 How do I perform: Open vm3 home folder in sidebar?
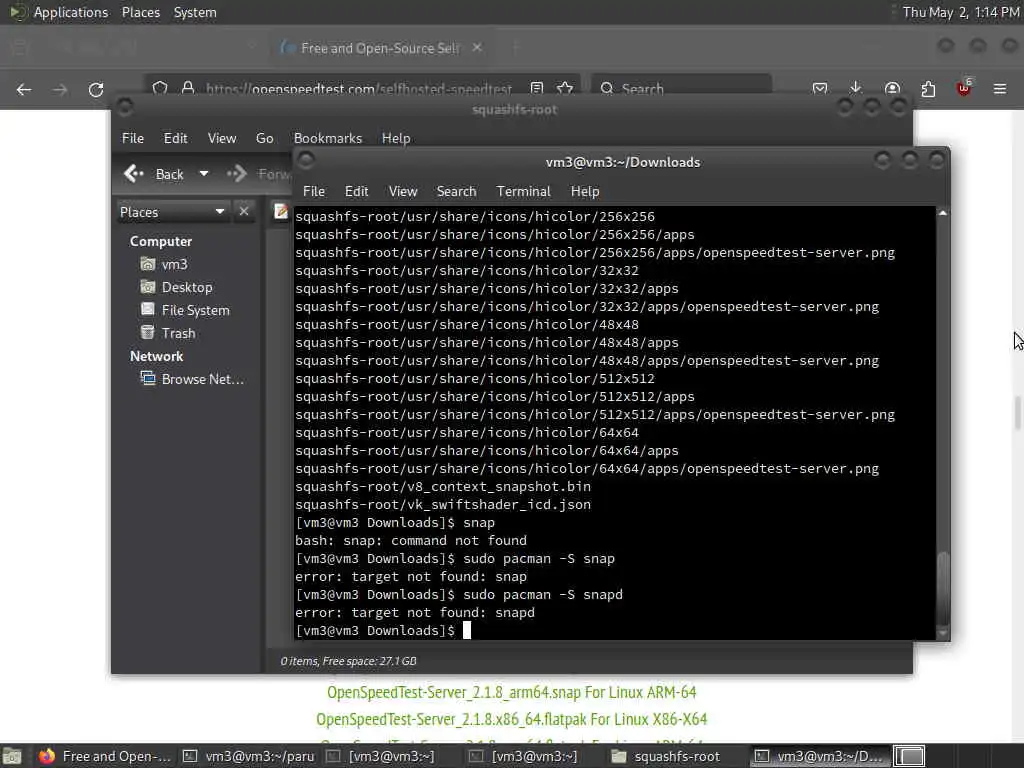tap(165, 264)
